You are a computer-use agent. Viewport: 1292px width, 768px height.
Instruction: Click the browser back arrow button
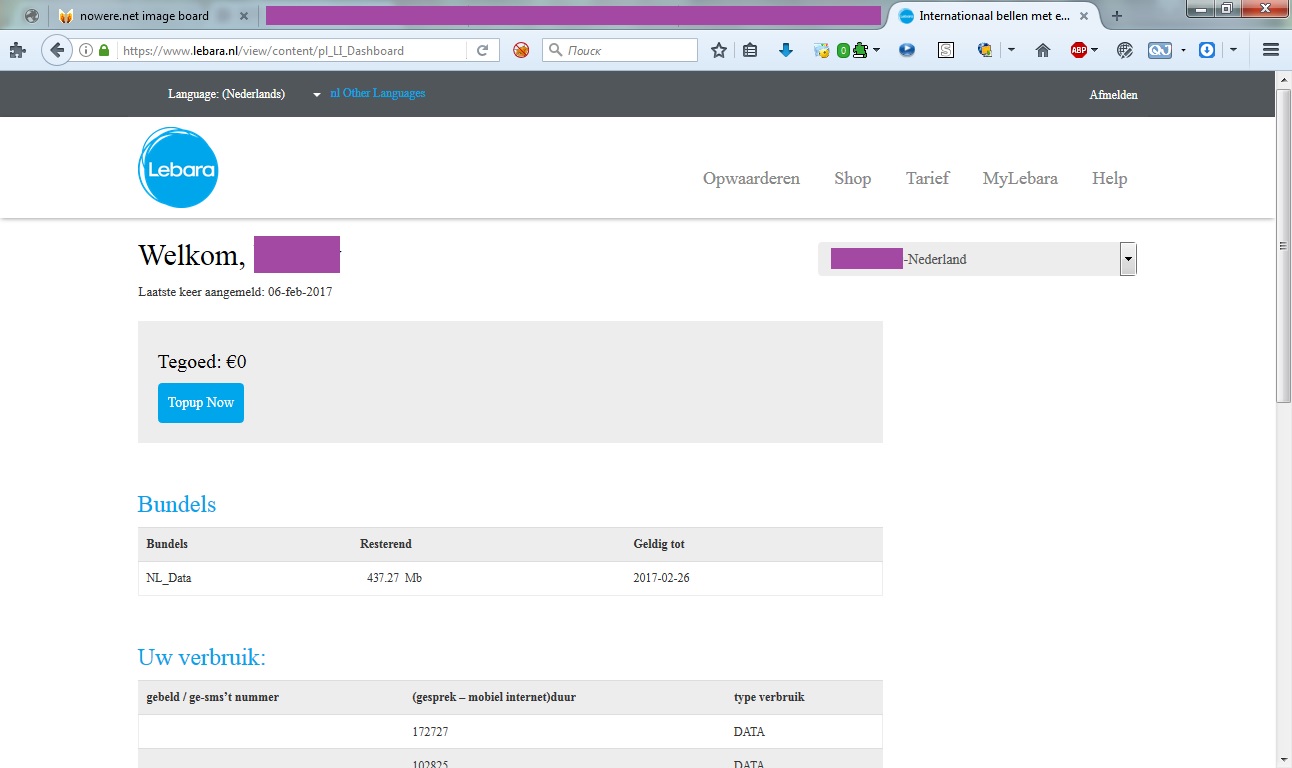(x=57, y=50)
